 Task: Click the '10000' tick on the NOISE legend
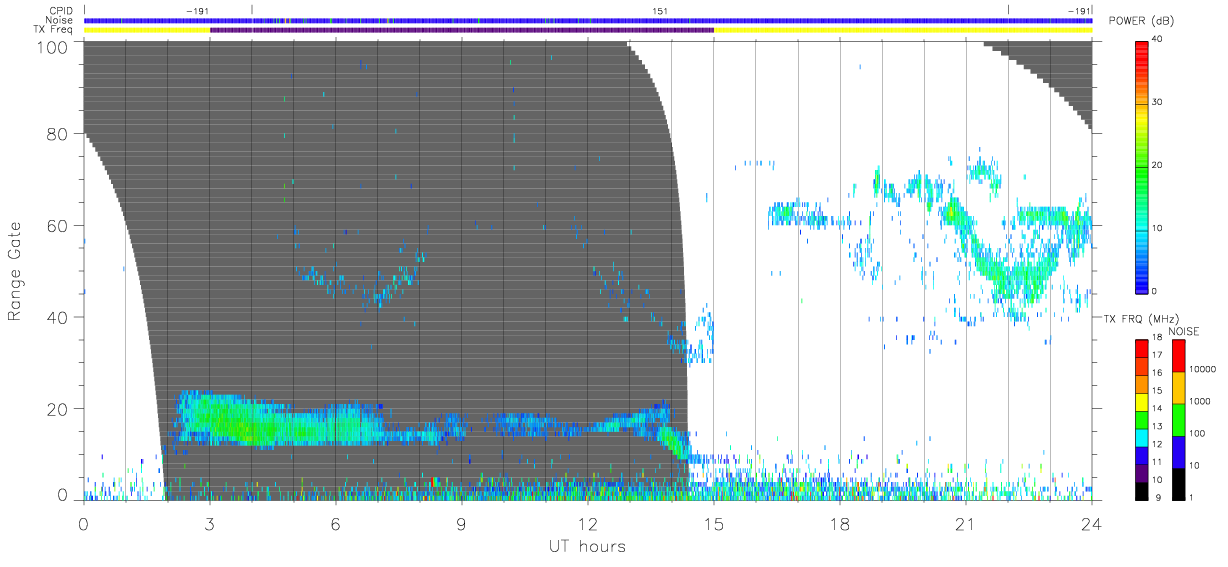(x=1203, y=369)
